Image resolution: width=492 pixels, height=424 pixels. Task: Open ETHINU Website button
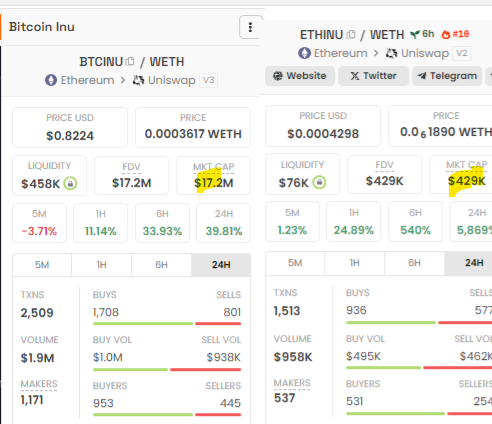300,76
